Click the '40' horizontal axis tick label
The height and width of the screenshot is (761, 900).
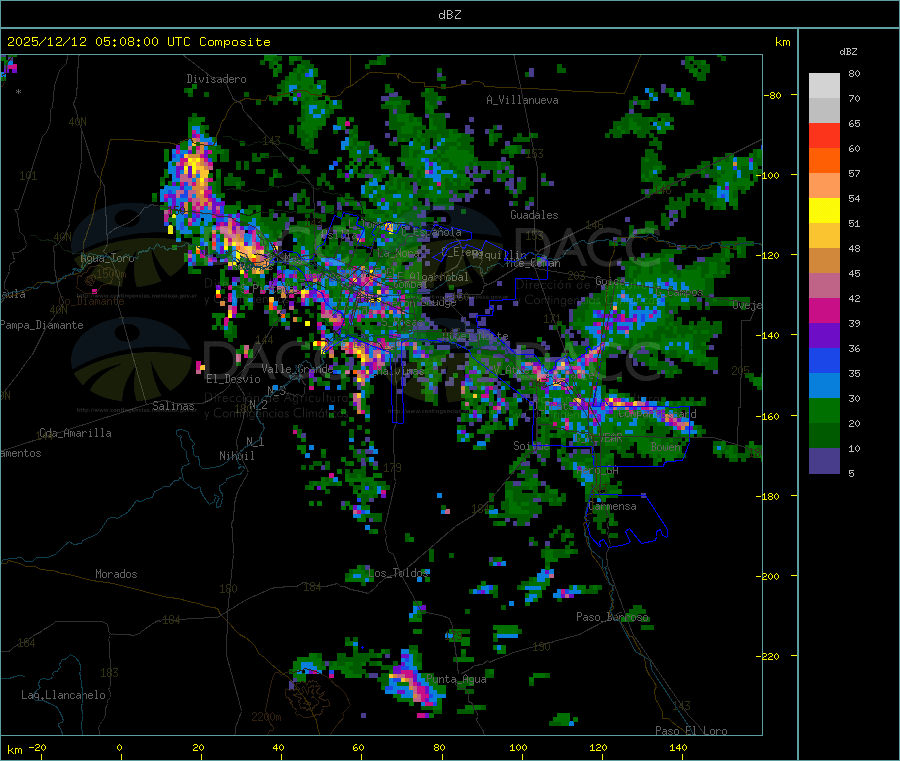(x=278, y=747)
